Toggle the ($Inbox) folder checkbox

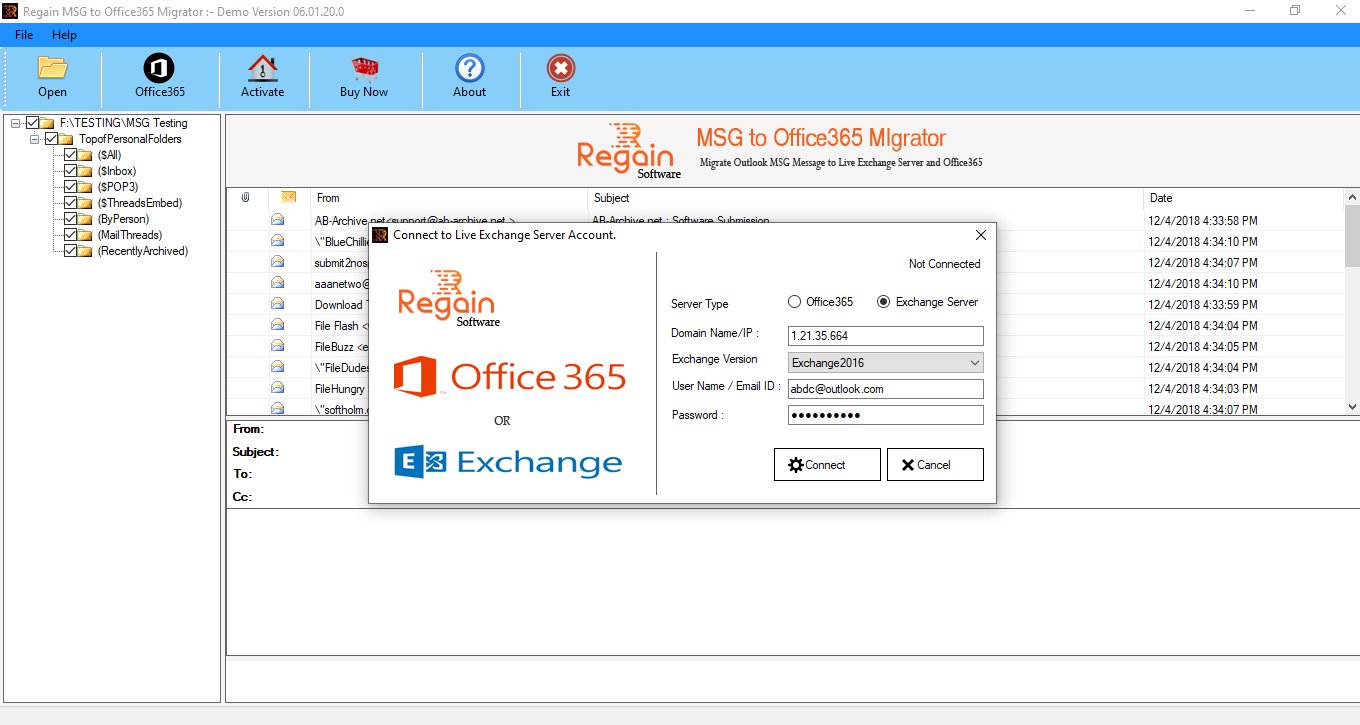point(70,171)
